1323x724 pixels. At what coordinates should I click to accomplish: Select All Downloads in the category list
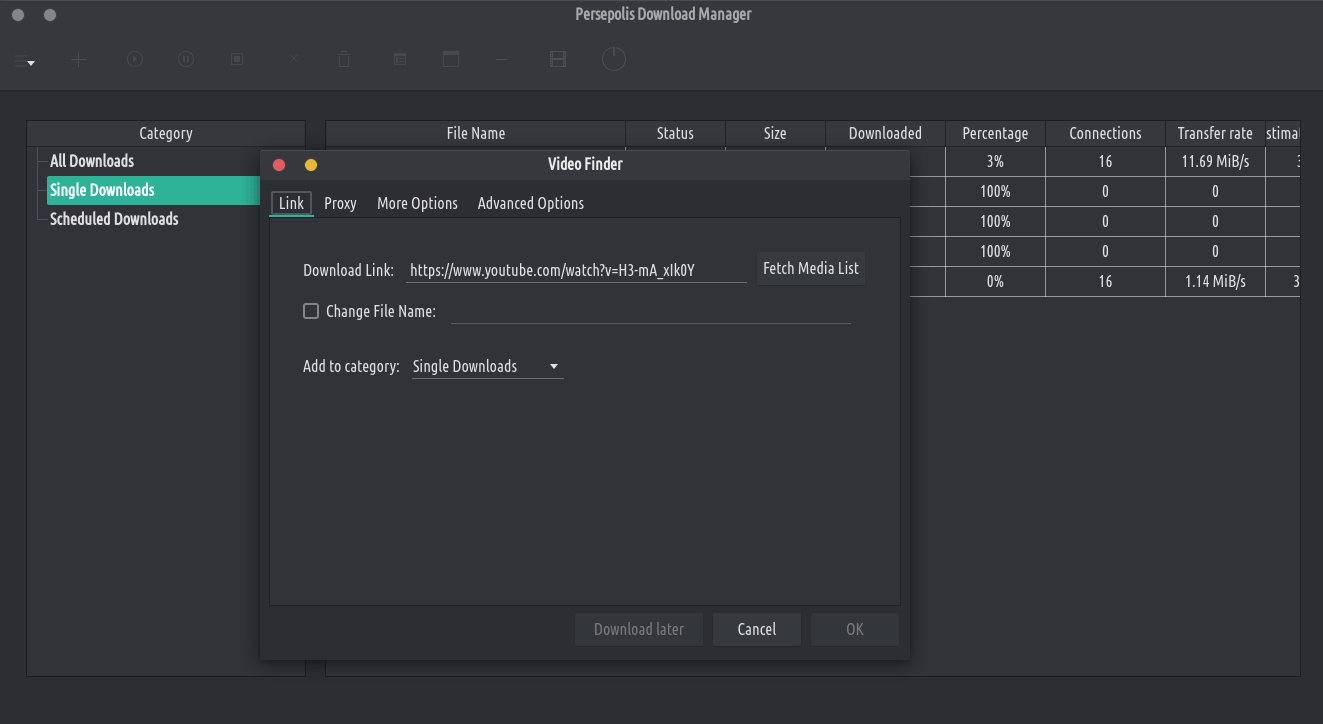[92, 161]
